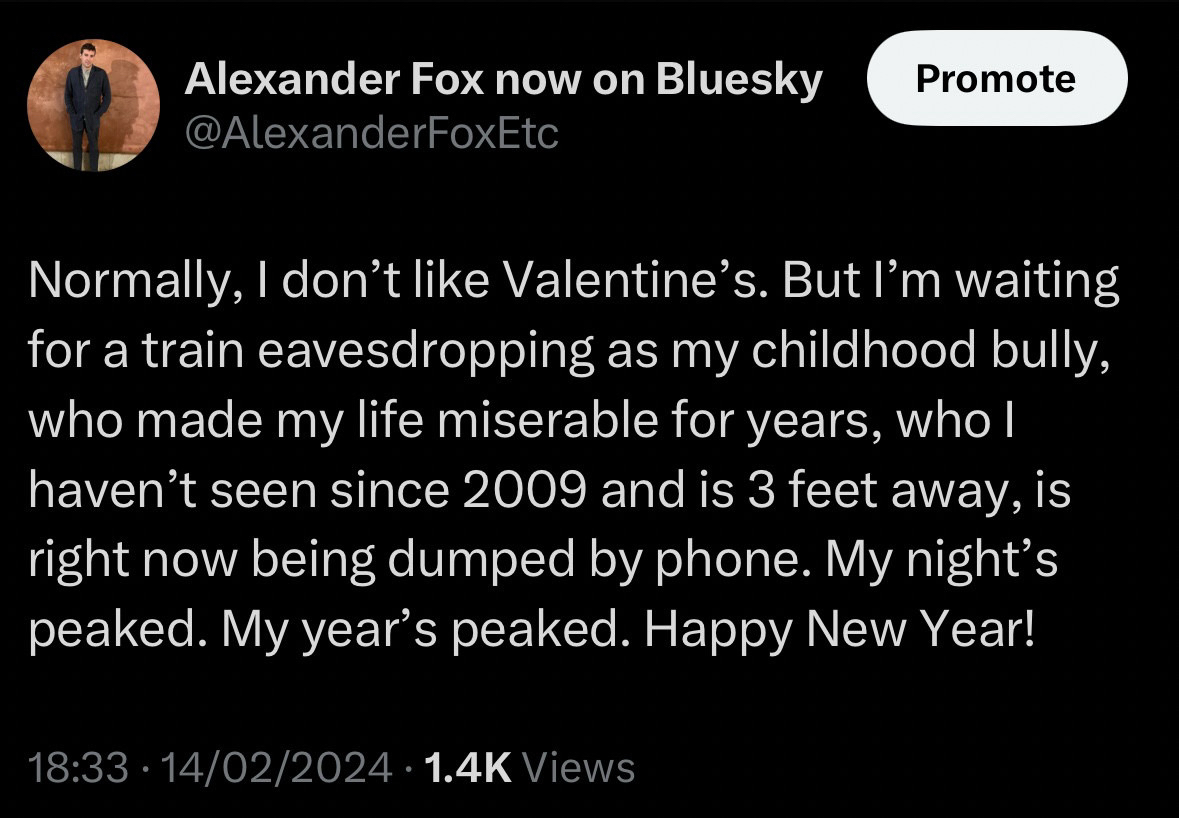Click the Promote button
The width and height of the screenshot is (1179, 818).
pos(996,79)
